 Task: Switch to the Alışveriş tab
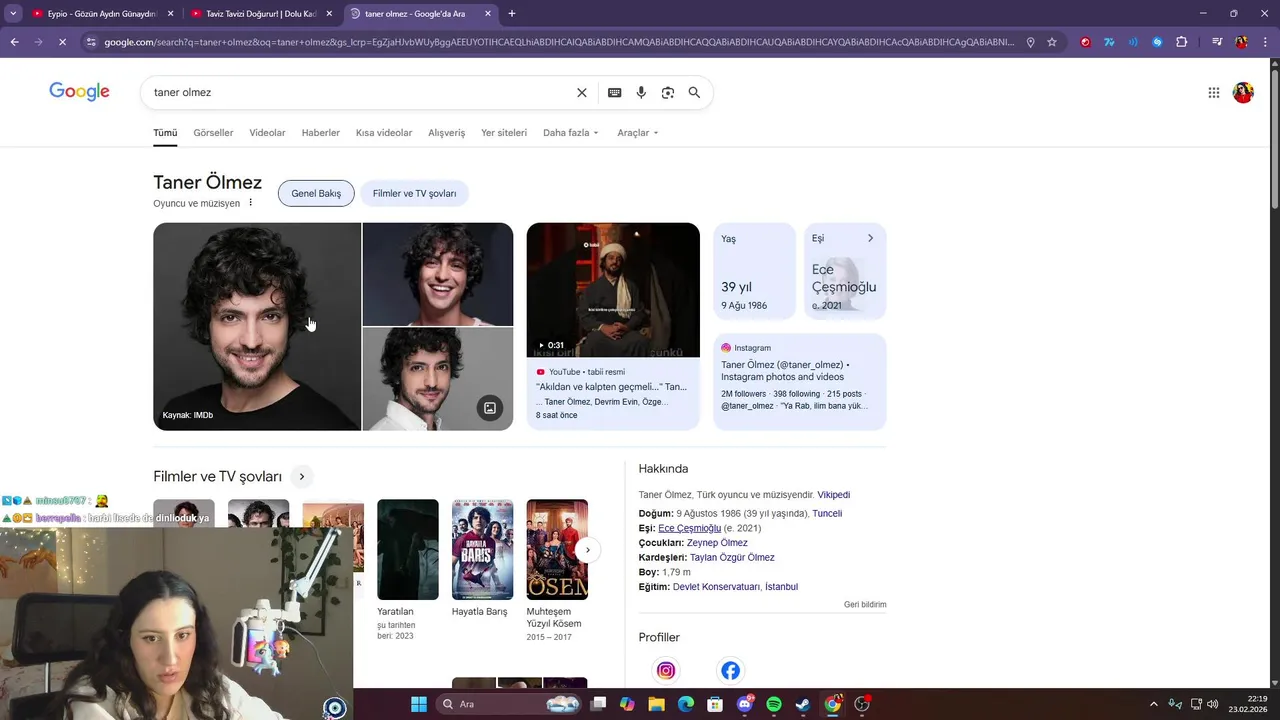click(x=446, y=133)
